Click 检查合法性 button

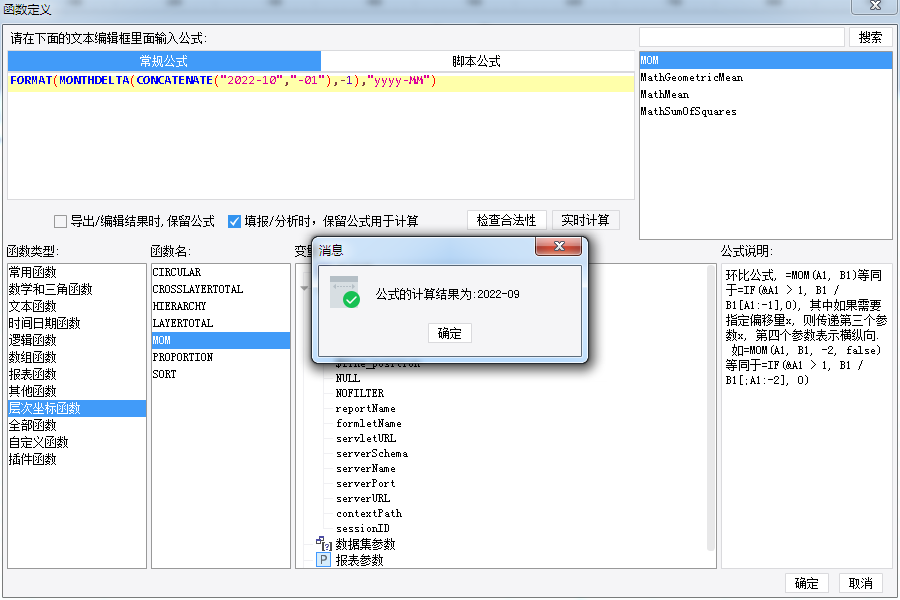click(x=506, y=220)
